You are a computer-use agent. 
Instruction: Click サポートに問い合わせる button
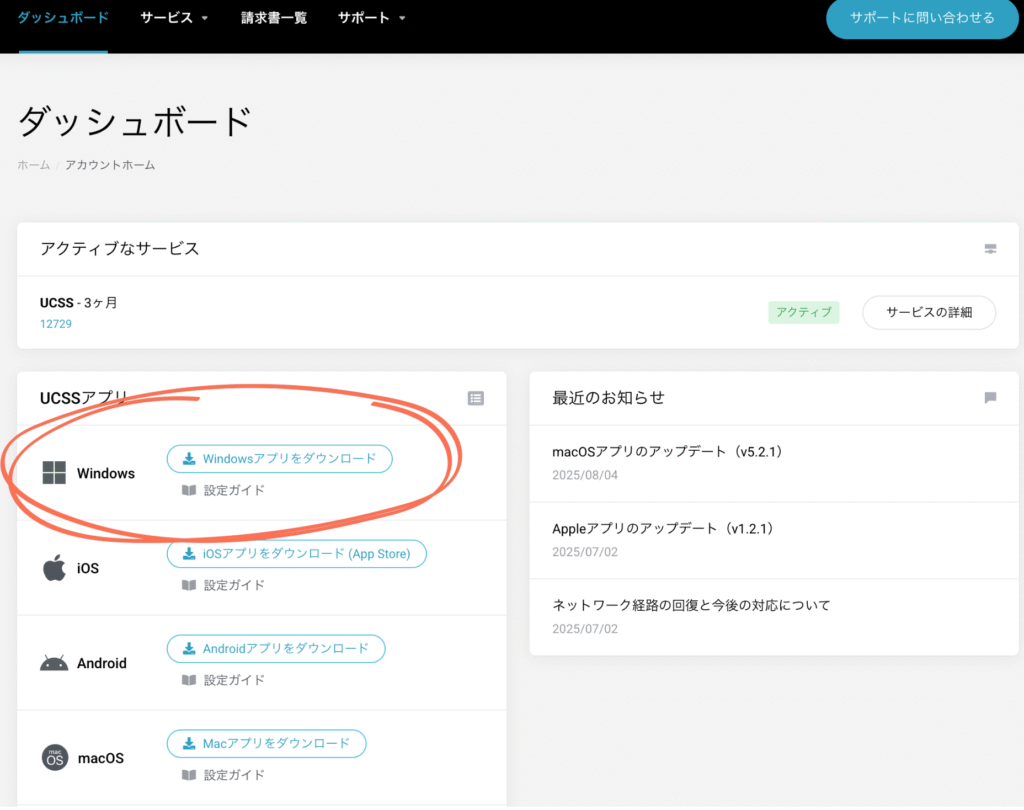click(x=922, y=18)
